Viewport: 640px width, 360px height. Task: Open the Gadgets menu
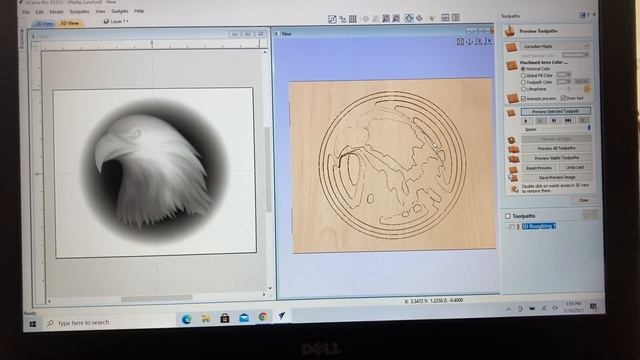point(120,11)
